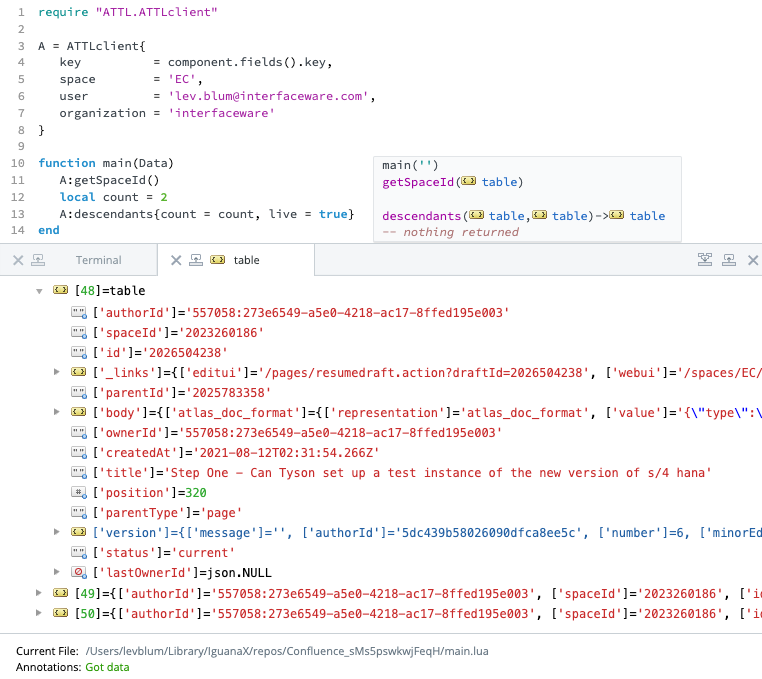
Task: Pop out the table tab
Action: point(196,260)
